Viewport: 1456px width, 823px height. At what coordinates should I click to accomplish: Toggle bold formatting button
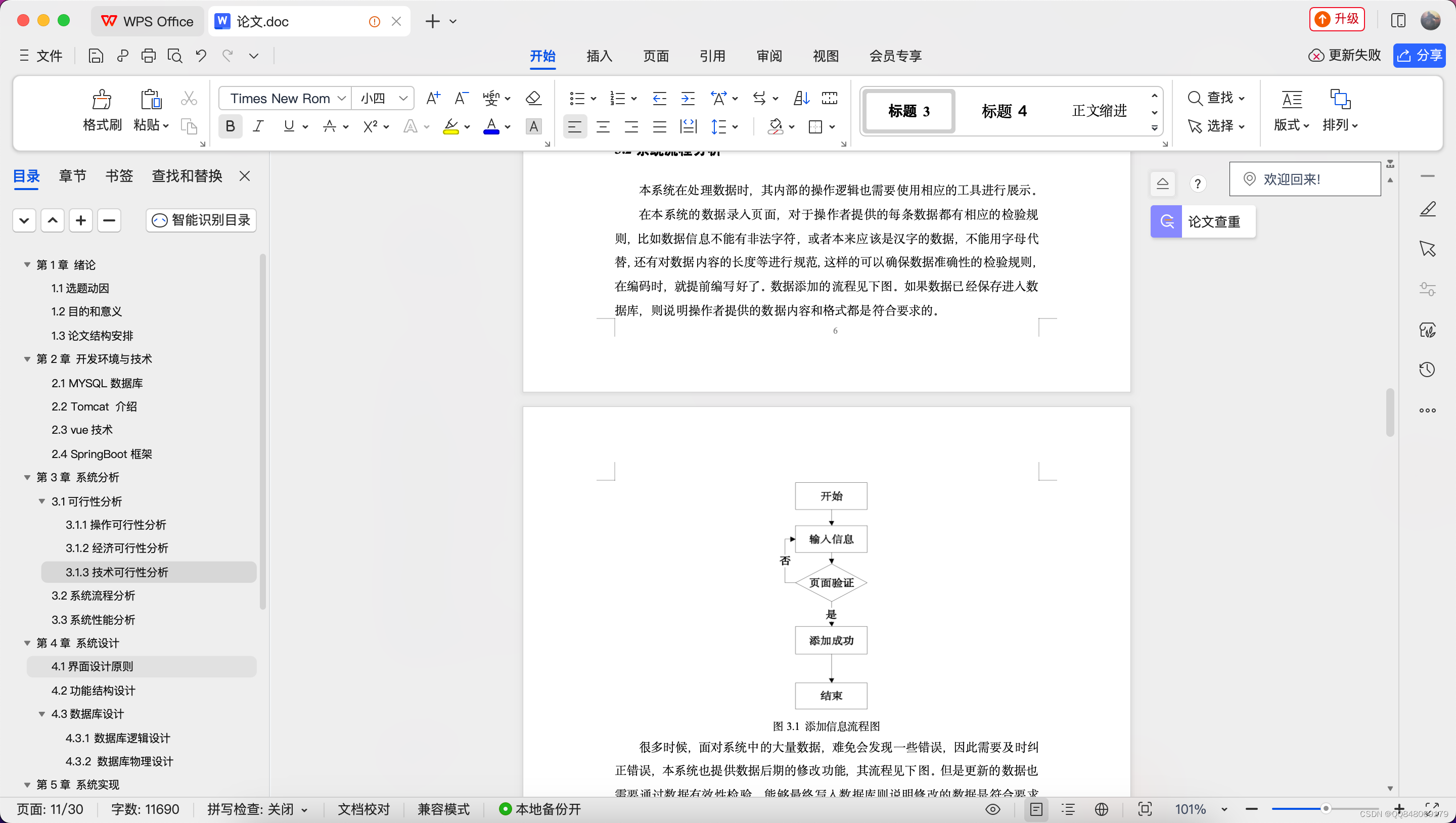click(x=230, y=126)
